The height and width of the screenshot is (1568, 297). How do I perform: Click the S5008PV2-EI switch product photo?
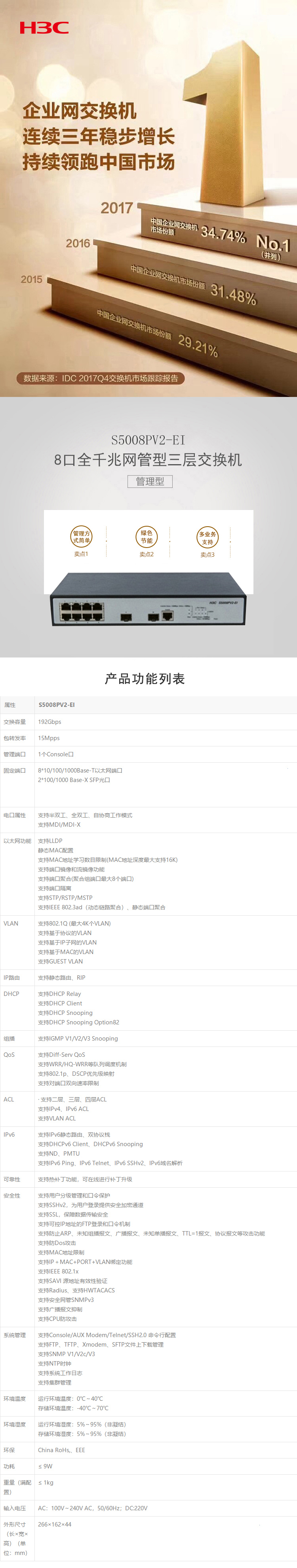pyautogui.click(x=149, y=598)
